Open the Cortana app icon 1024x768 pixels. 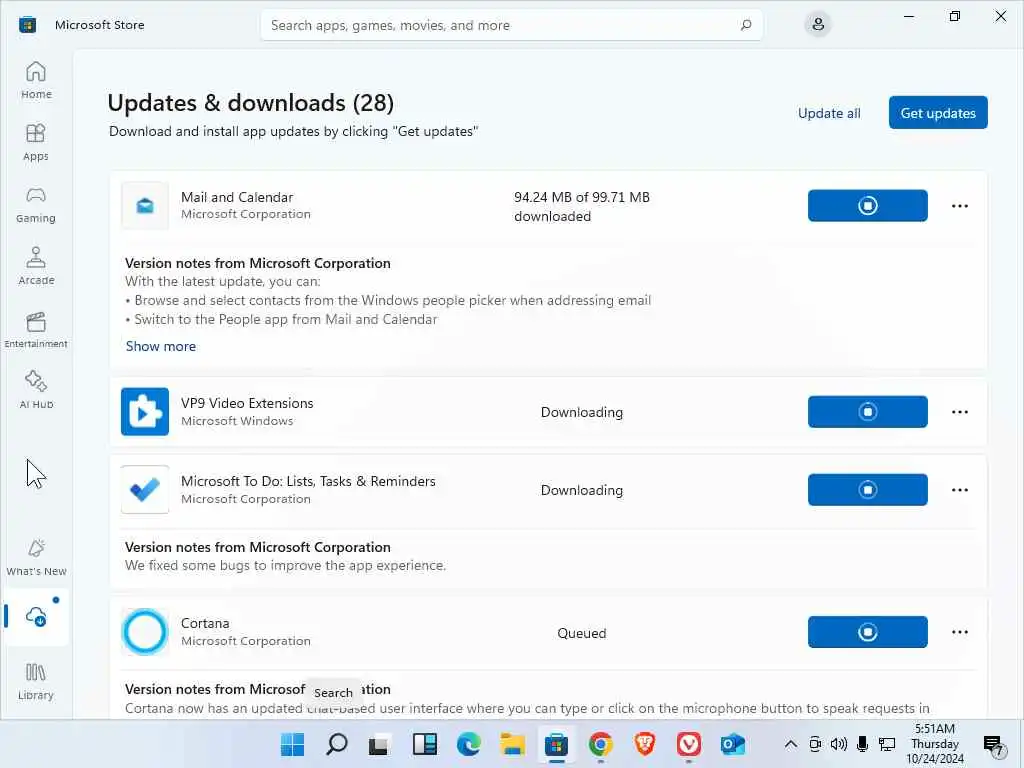(x=145, y=632)
